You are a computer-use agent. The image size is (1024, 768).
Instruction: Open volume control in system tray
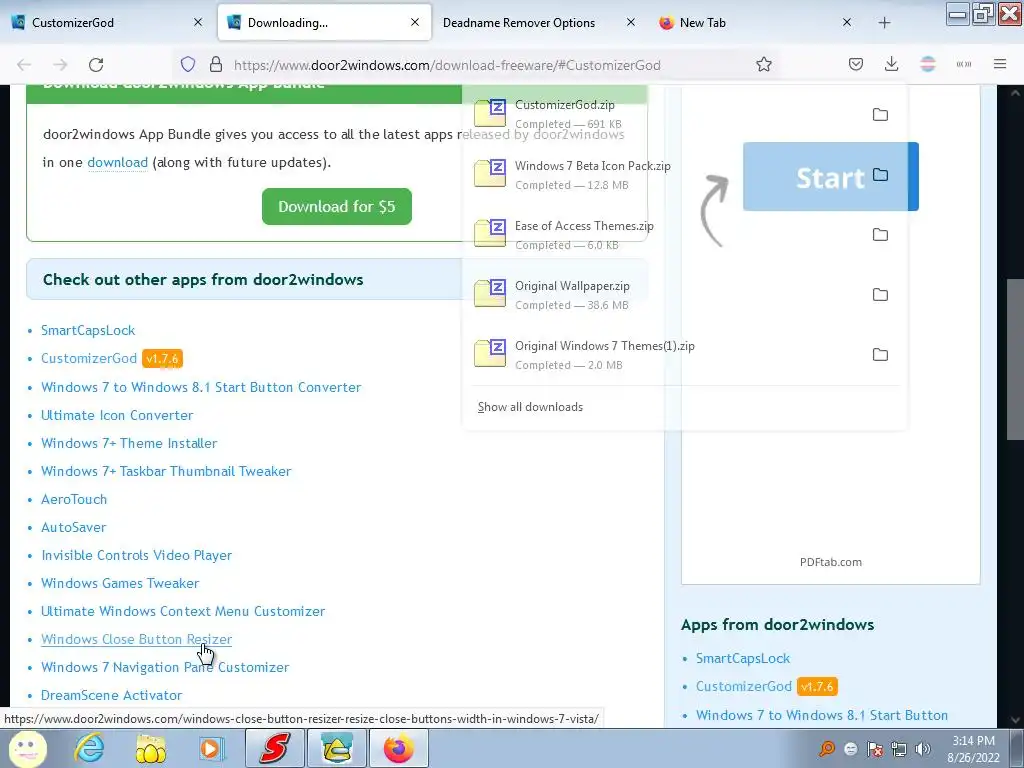(923, 749)
